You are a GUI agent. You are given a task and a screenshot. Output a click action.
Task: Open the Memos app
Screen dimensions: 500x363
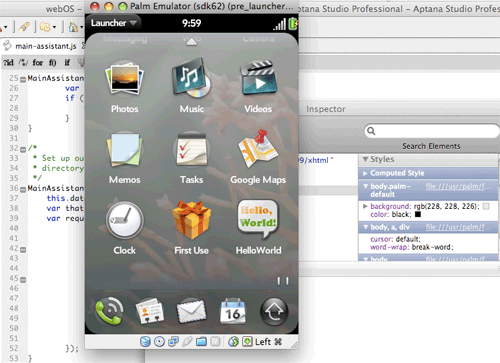coord(125,151)
